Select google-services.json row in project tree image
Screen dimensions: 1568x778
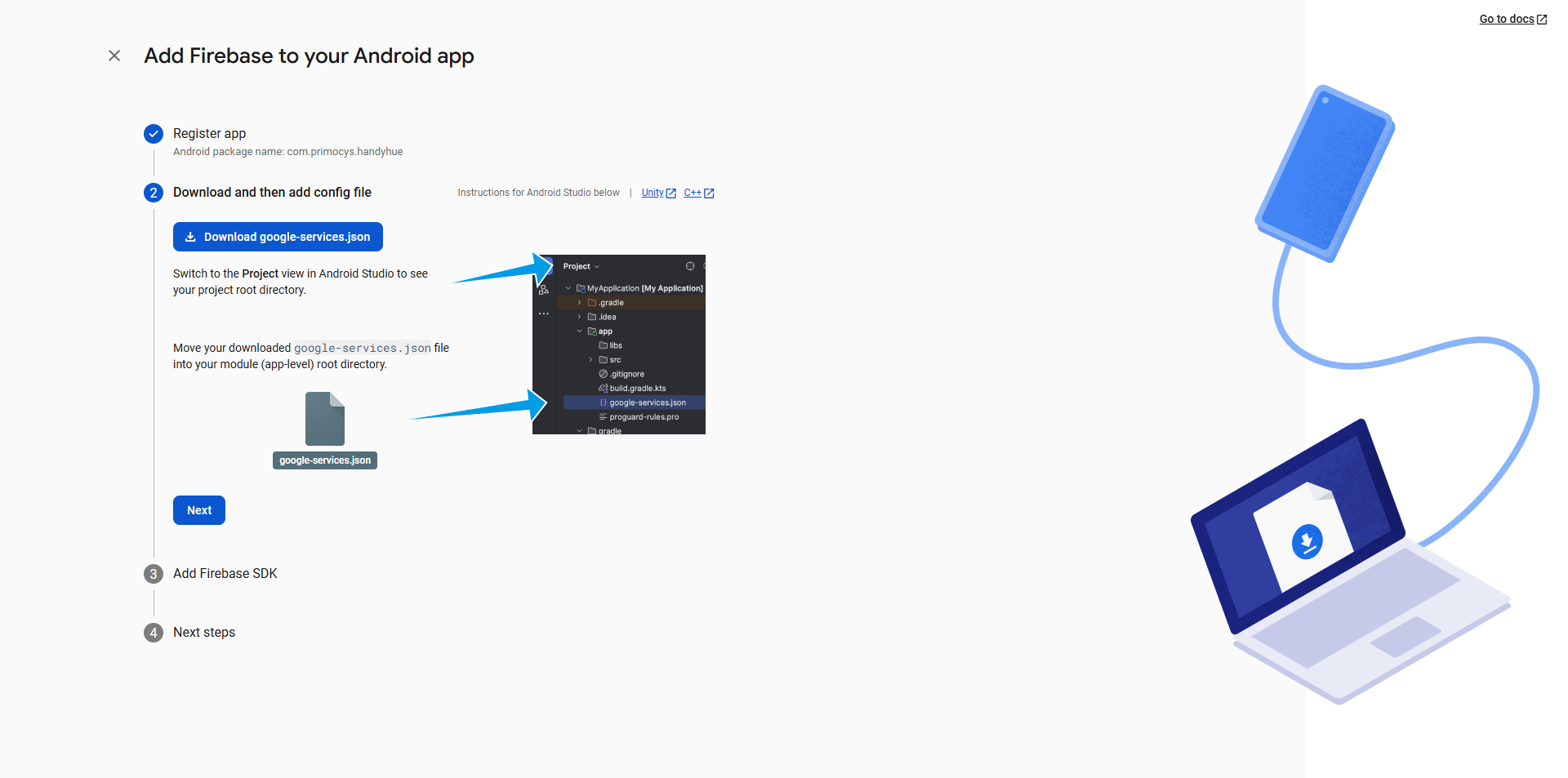tap(647, 402)
